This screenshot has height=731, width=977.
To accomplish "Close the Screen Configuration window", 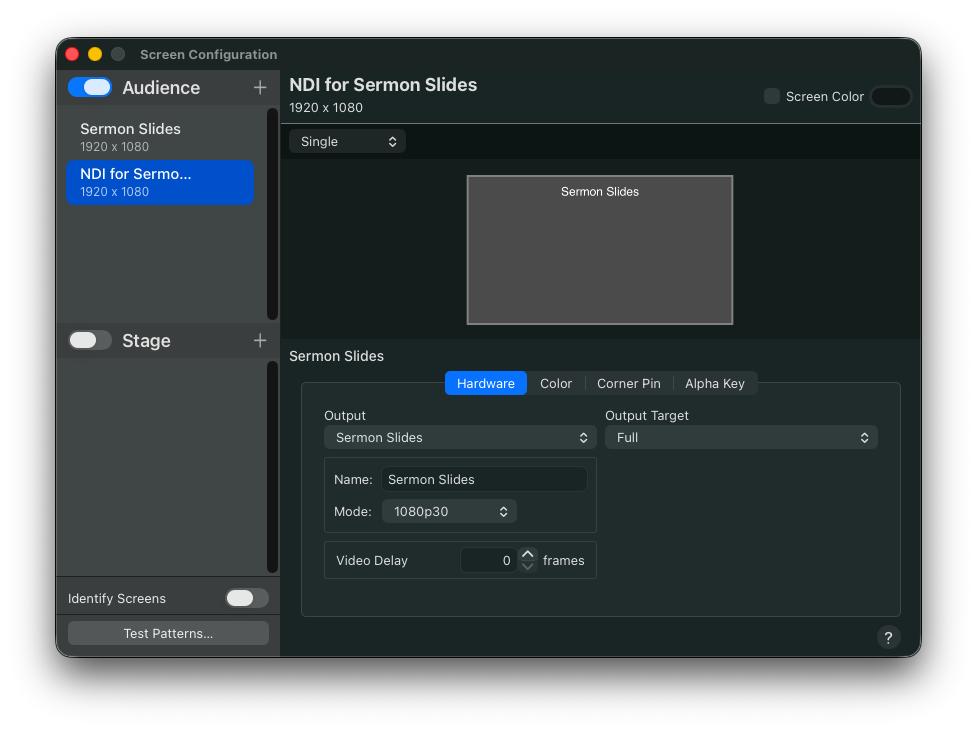I will pos(72,54).
